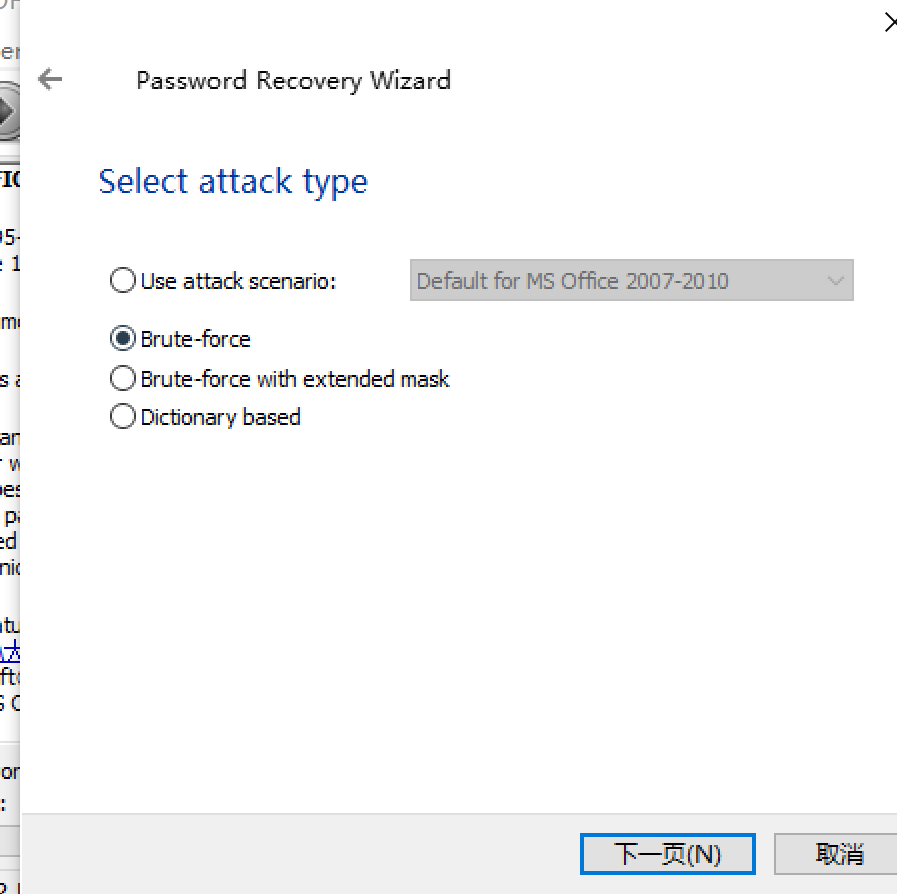The height and width of the screenshot is (894, 897).
Task: Click the Select attack type heading
Action: click(233, 181)
